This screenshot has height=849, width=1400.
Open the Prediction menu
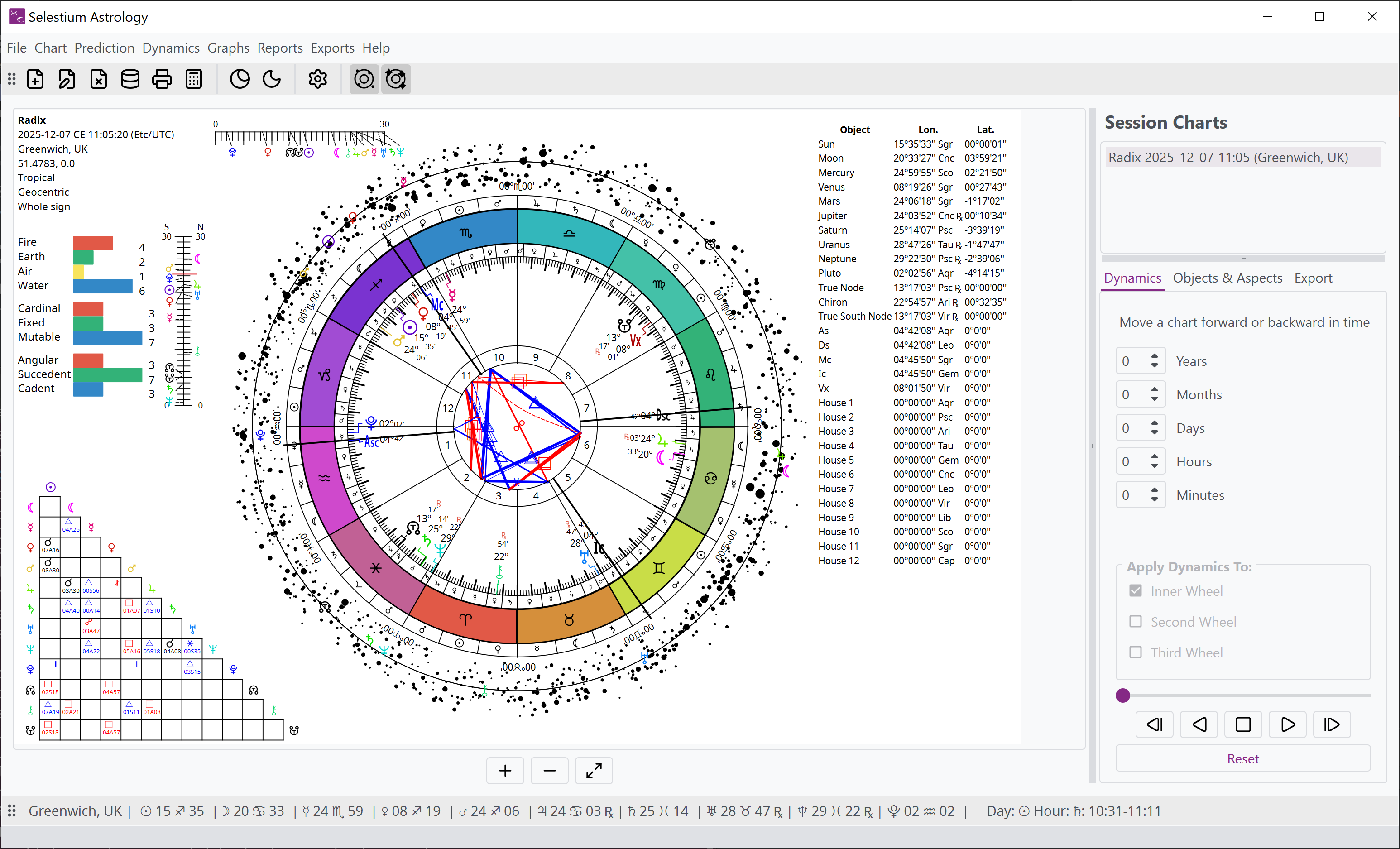pyautogui.click(x=104, y=48)
